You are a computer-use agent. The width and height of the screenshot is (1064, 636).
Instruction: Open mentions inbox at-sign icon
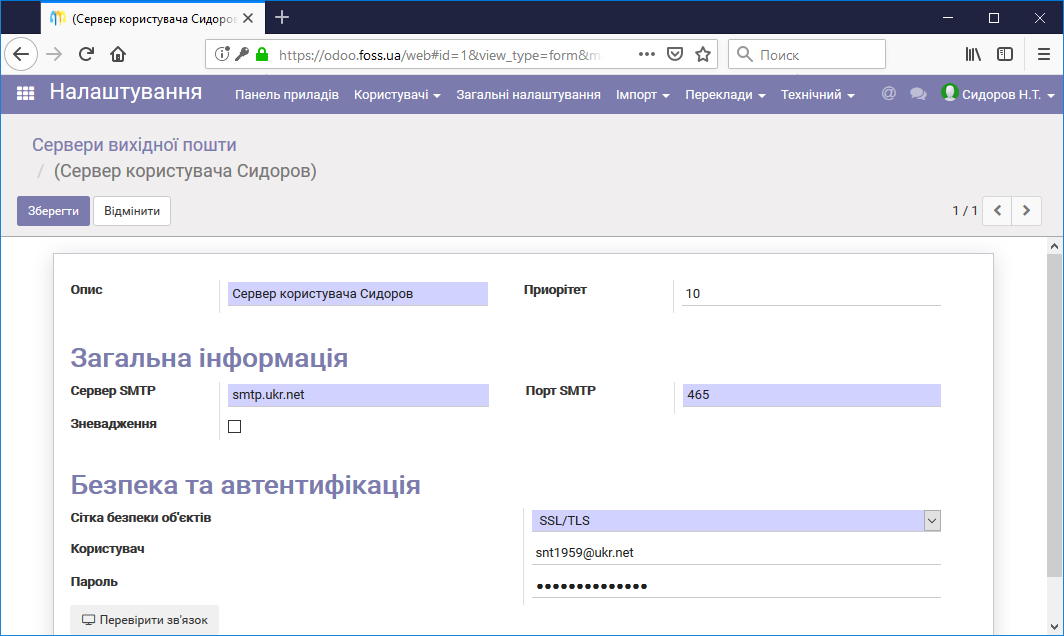point(888,94)
